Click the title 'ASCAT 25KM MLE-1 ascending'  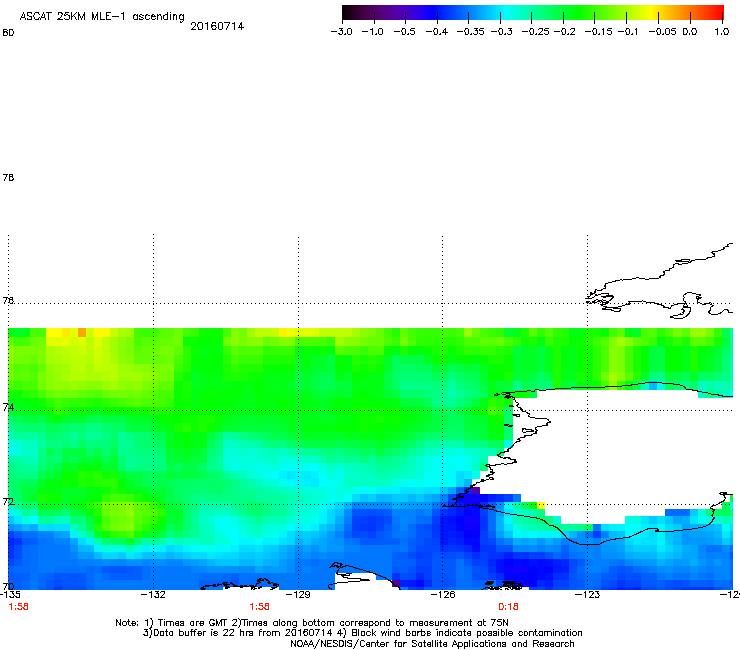tap(102, 17)
